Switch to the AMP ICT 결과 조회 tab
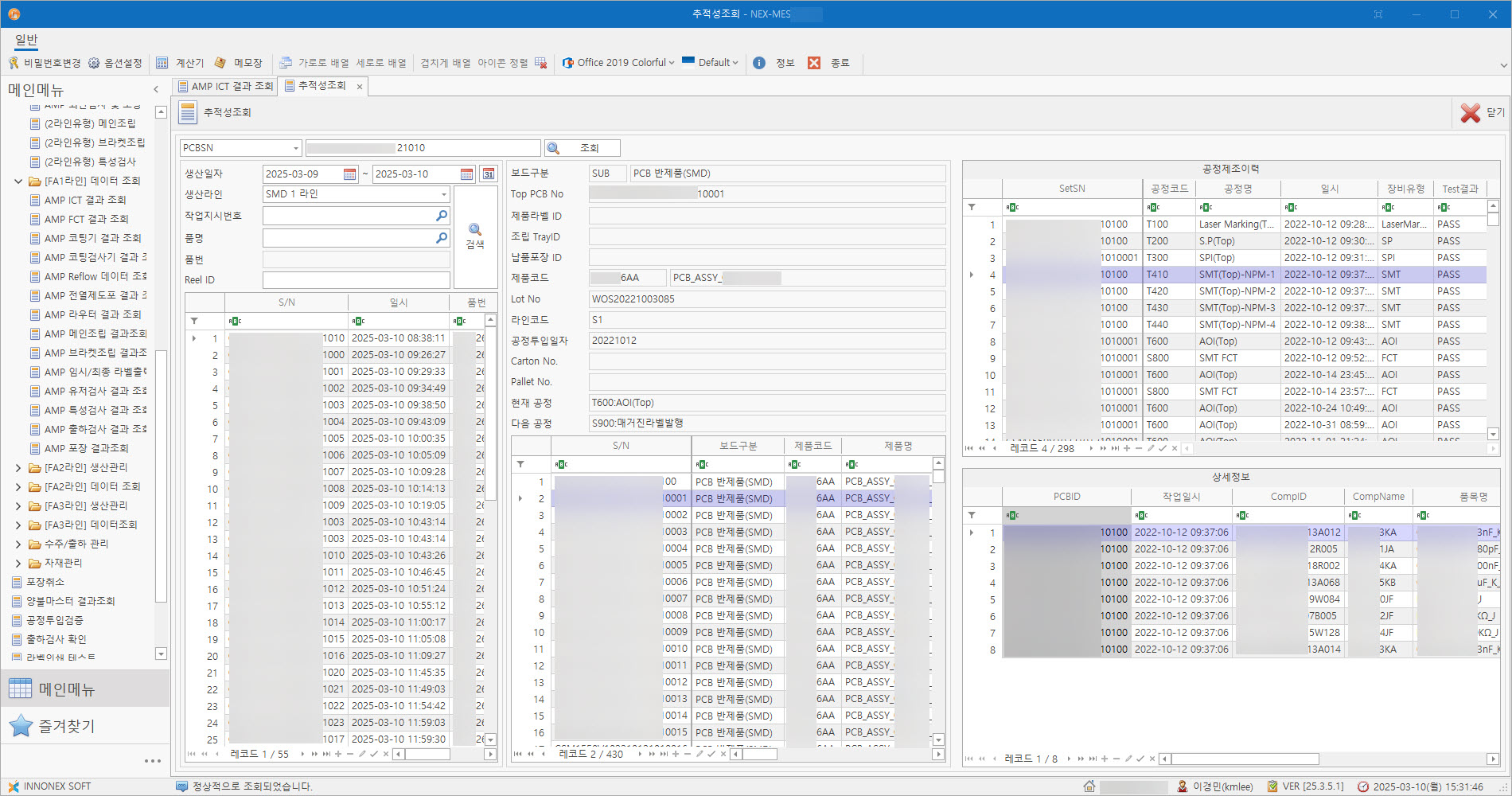The image size is (1512, 796). pos(225,86)
